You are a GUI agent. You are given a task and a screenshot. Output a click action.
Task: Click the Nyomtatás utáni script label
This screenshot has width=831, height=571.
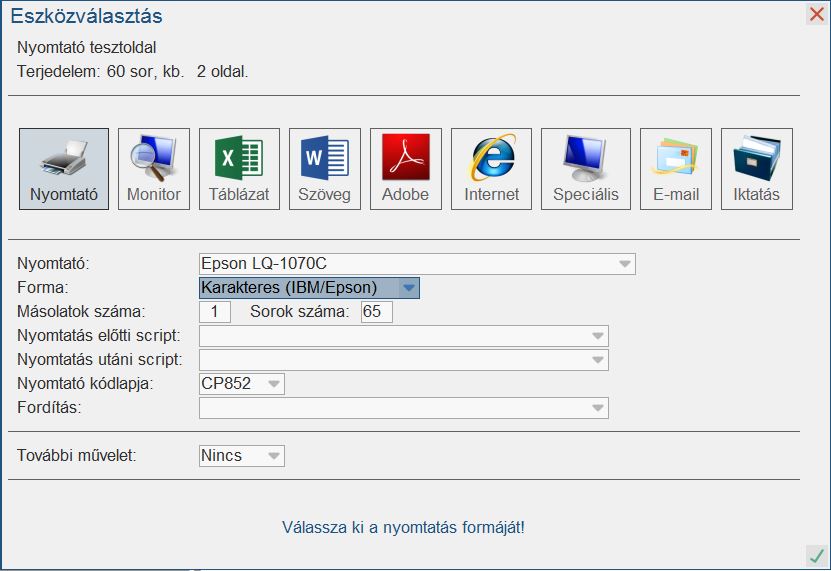100,359
